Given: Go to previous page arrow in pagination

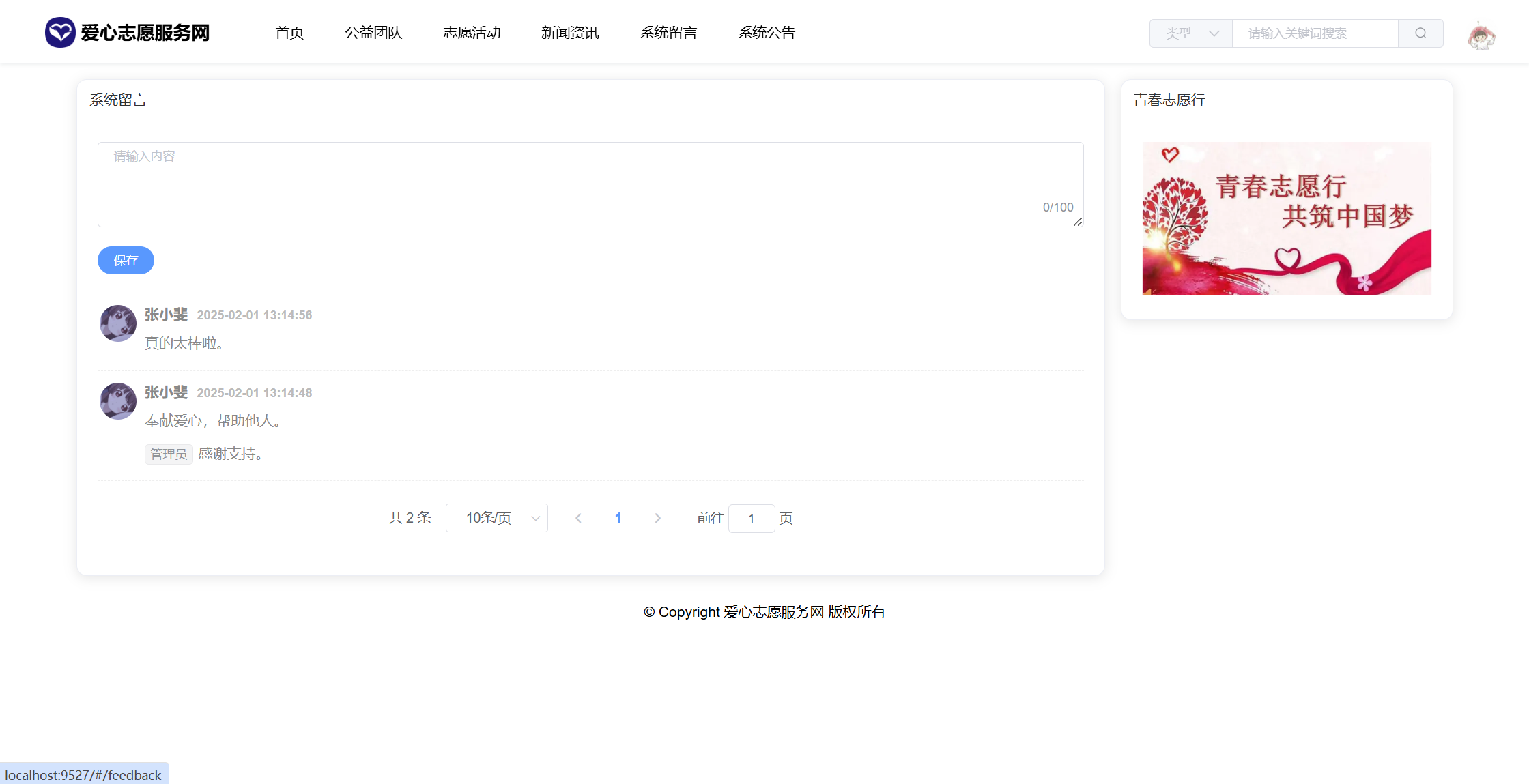Looking at the screenshot, I should coord(578,518).
